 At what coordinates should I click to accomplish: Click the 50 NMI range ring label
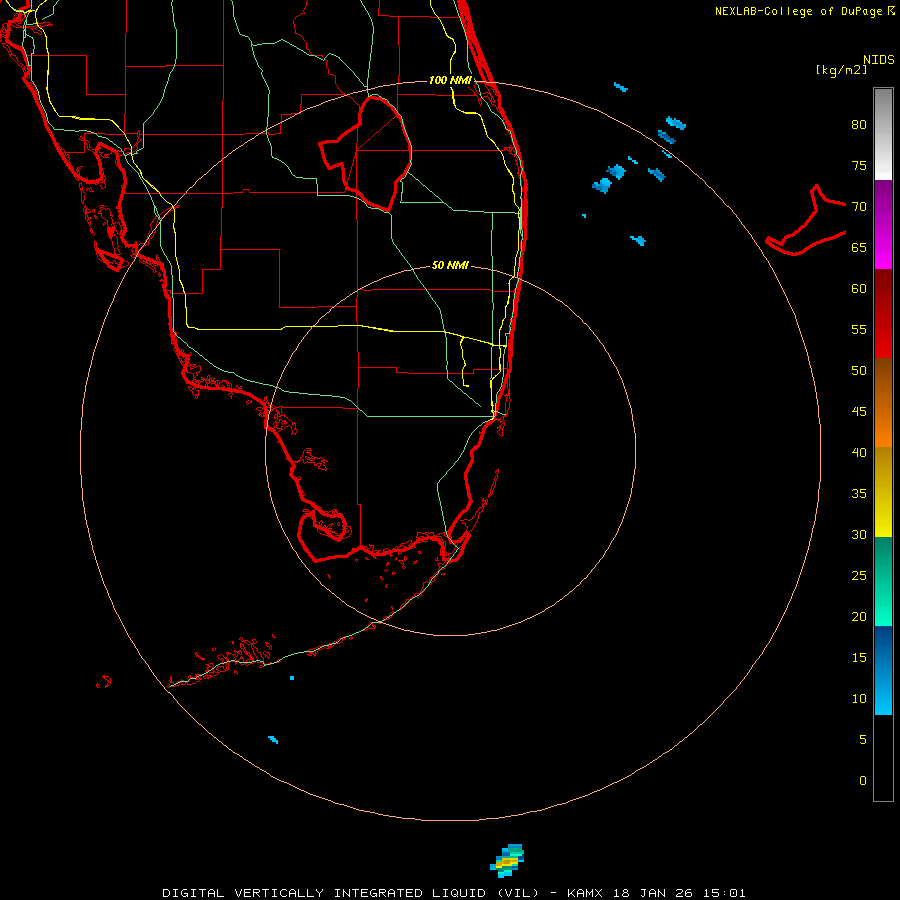[450, 265]
